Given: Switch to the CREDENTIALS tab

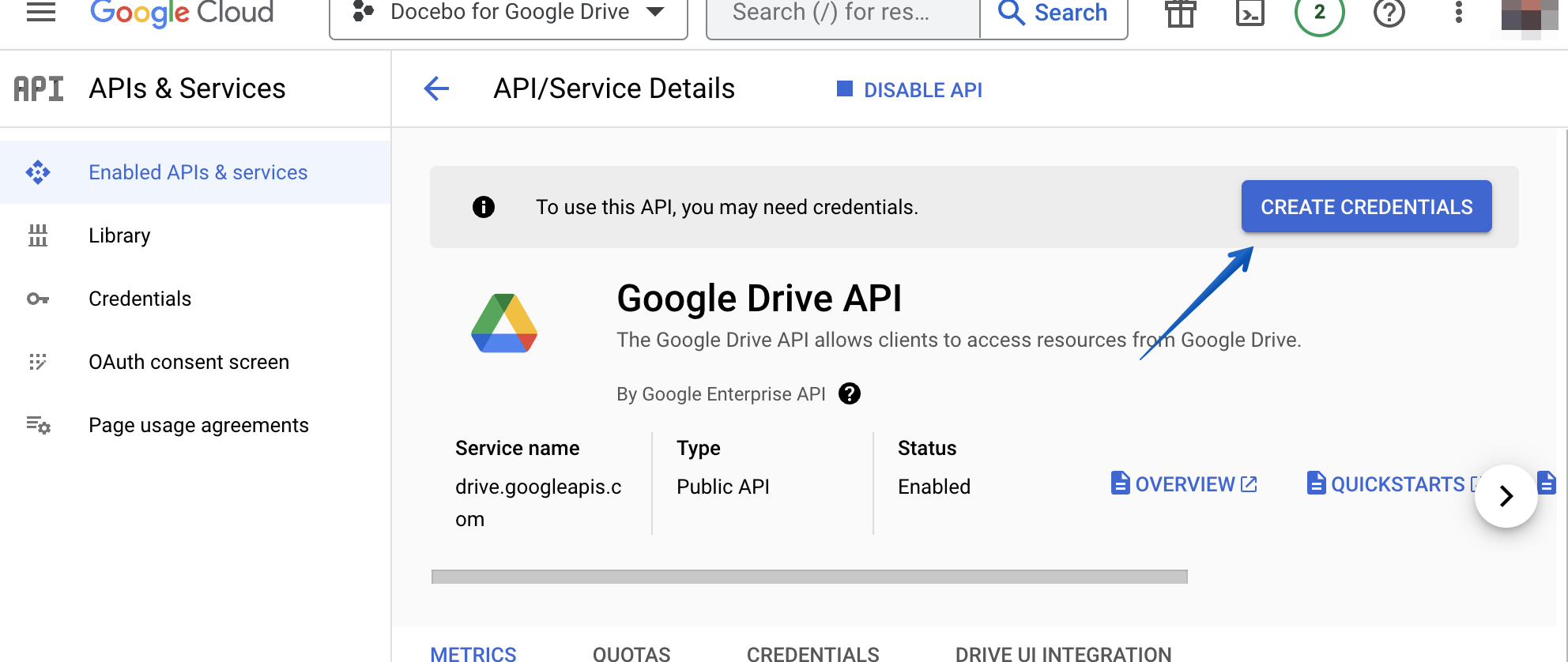Looking at the screenshot, I should pyautogui.click(x=813, y=653).
